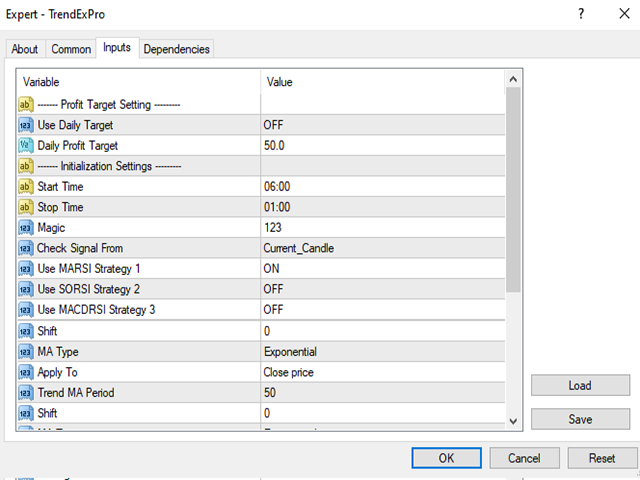The height and width of the screenshot is (480, 640).
Task: Switch to the Common tab
Action: (x=71, y=49)
